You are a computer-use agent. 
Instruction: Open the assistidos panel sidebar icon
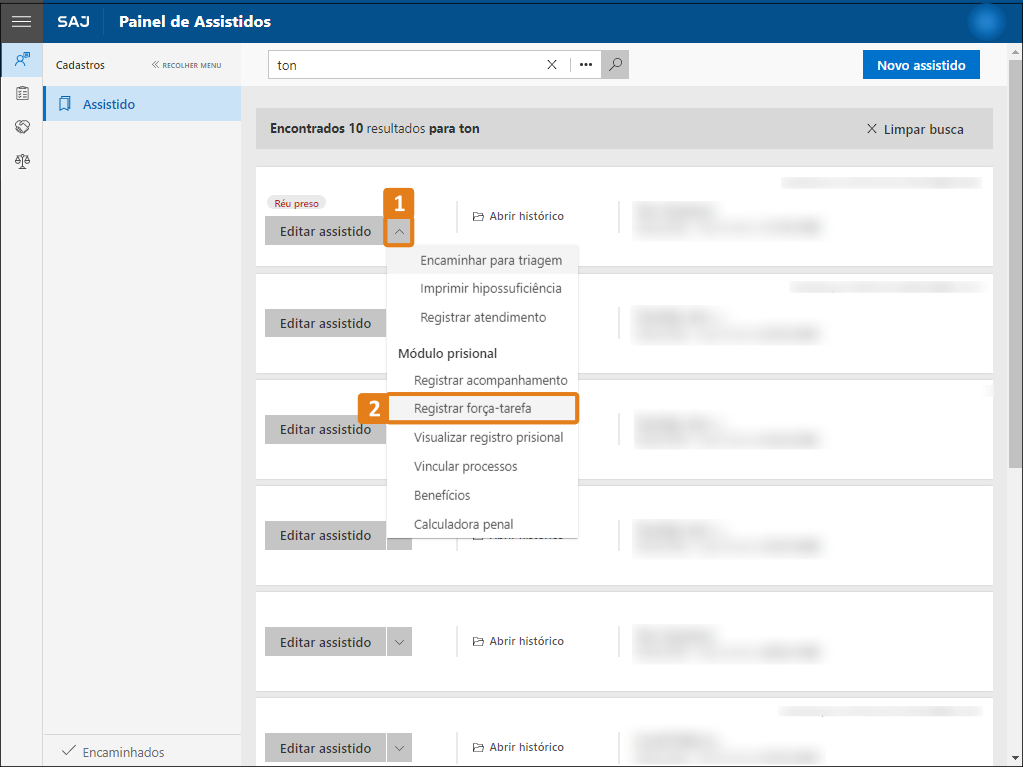point(22,60)
